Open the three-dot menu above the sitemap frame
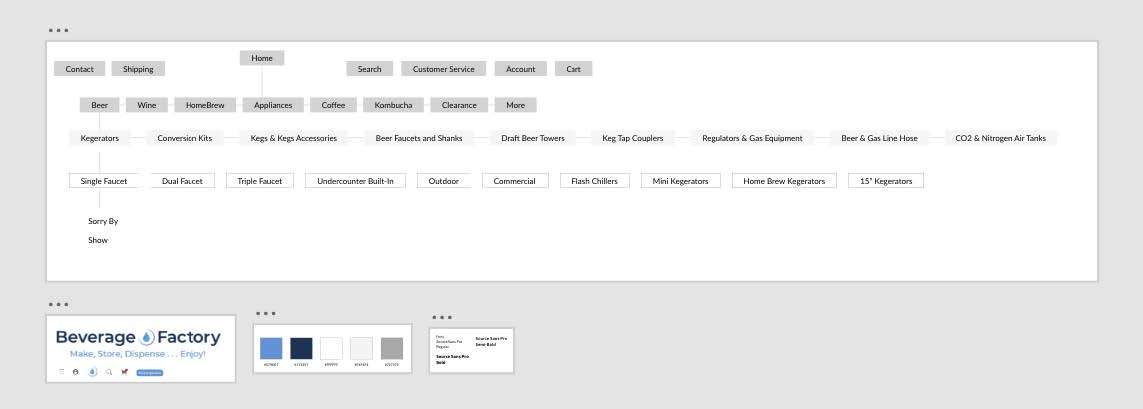 58,31
